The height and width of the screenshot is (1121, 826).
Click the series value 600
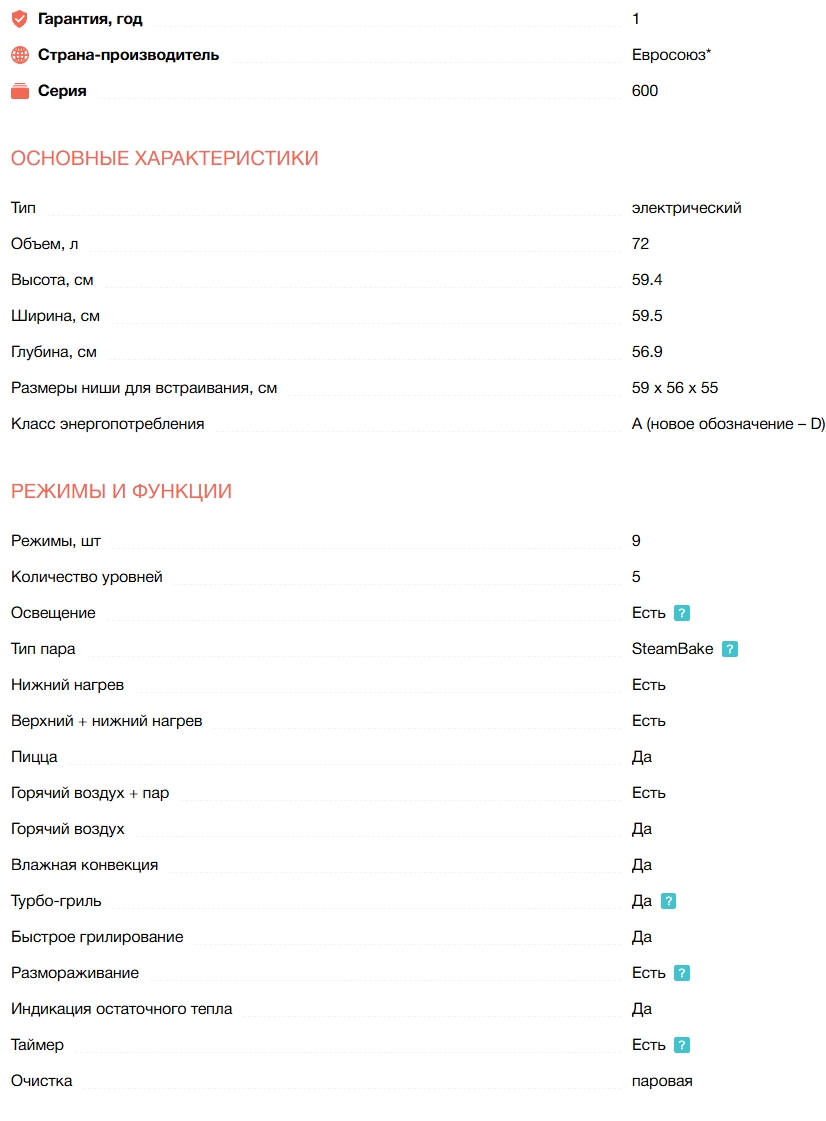click(x=645, y=91)
